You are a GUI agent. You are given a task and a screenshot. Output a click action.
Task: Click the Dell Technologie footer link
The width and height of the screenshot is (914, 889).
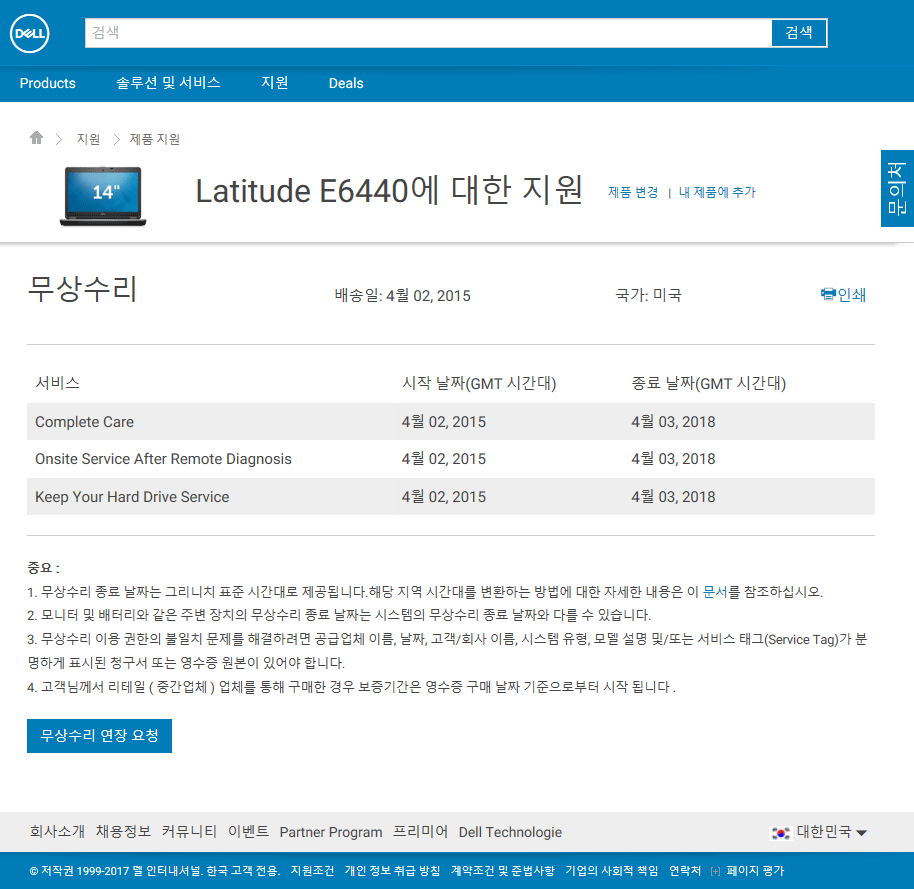point(510,832)
